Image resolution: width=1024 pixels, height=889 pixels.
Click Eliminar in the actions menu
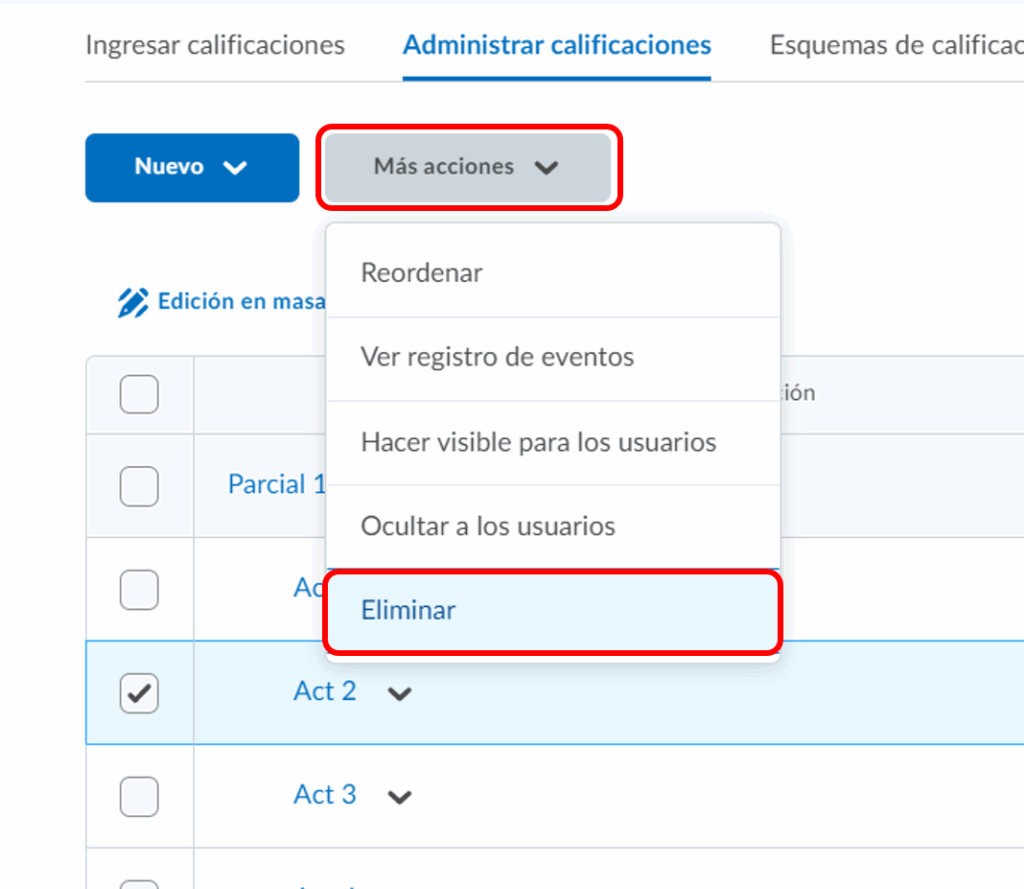tap(408, 610)
